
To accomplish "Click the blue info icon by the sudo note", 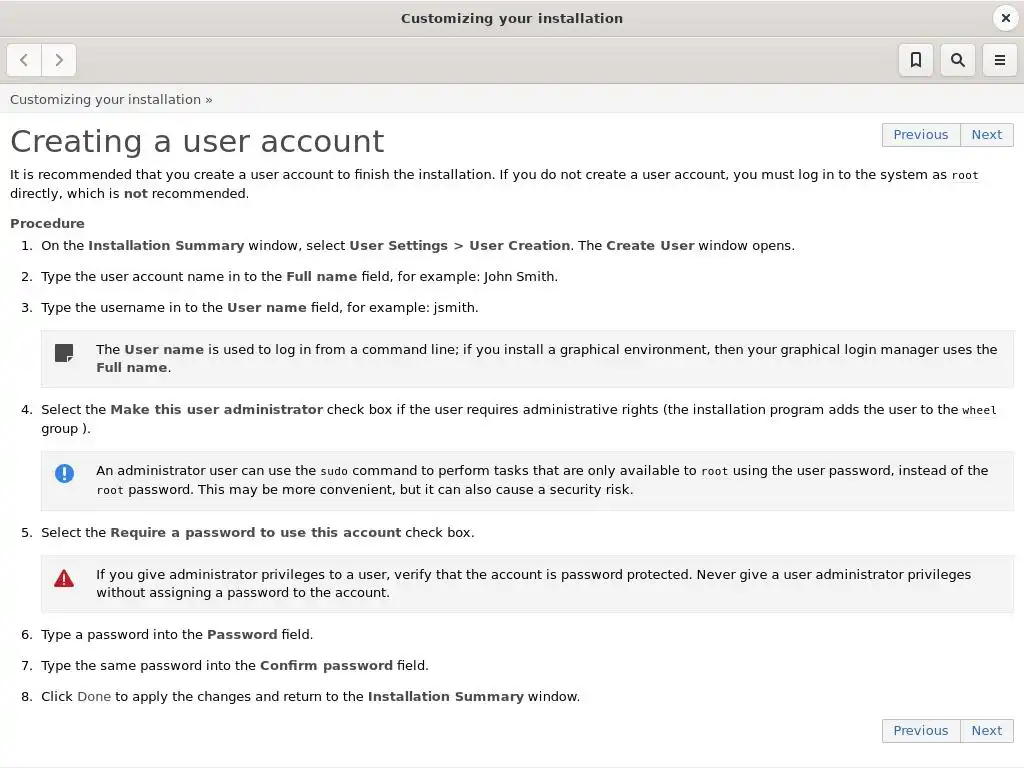I will click(64, 474).
